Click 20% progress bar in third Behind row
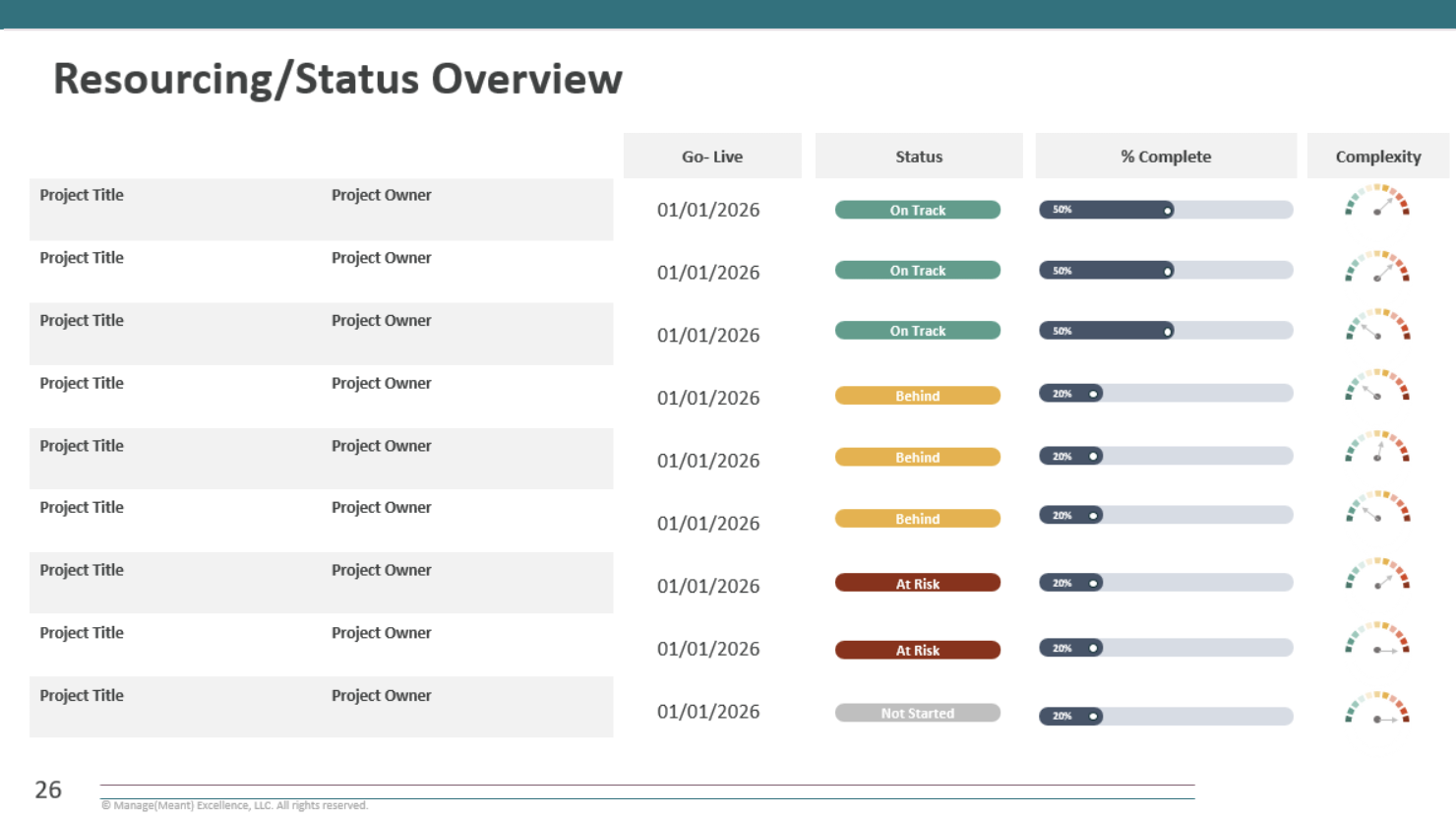Image resolution: width=1456 pixels, height=819 pixels. pos(1166,515)
